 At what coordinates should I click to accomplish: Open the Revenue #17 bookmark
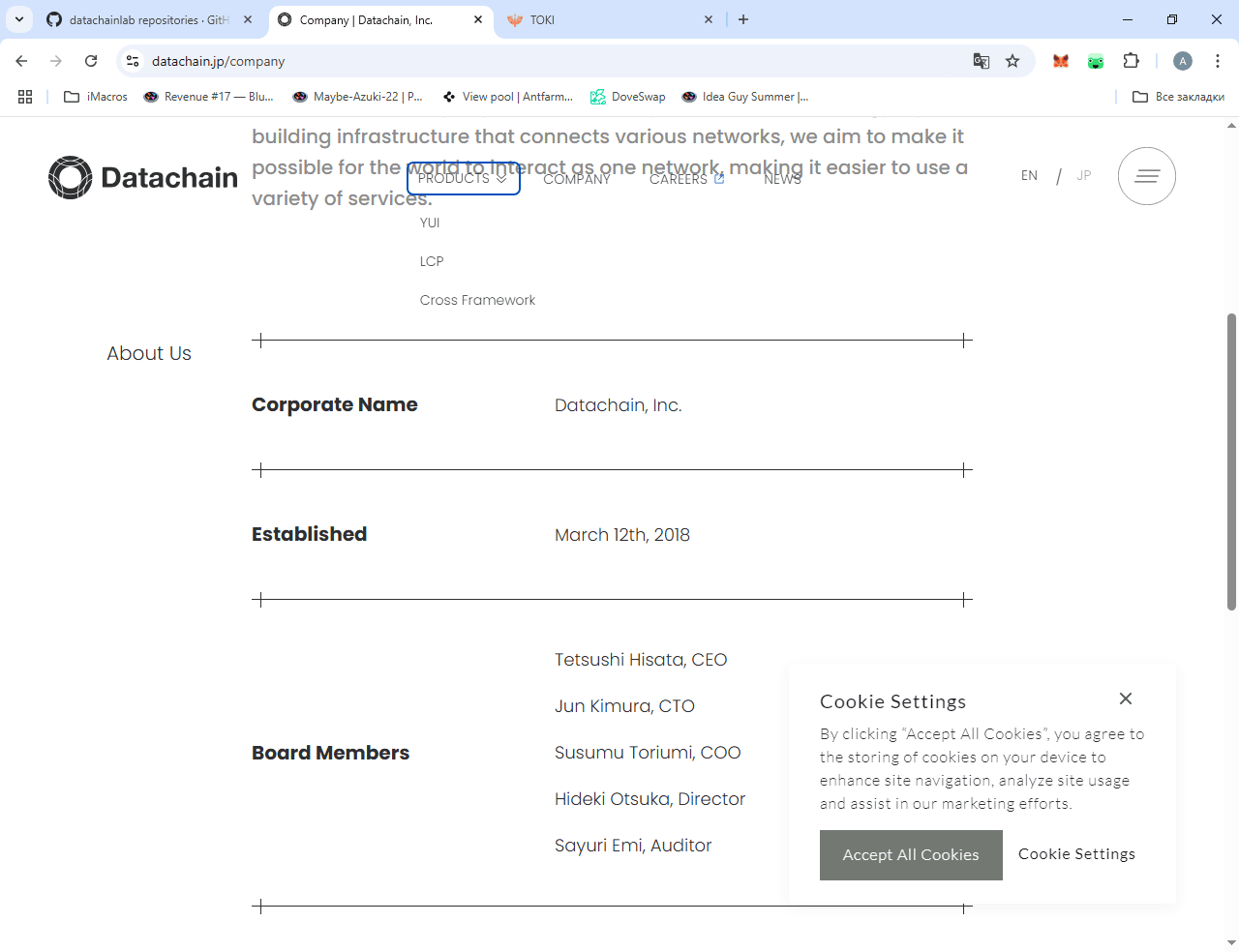coord(208,97)
